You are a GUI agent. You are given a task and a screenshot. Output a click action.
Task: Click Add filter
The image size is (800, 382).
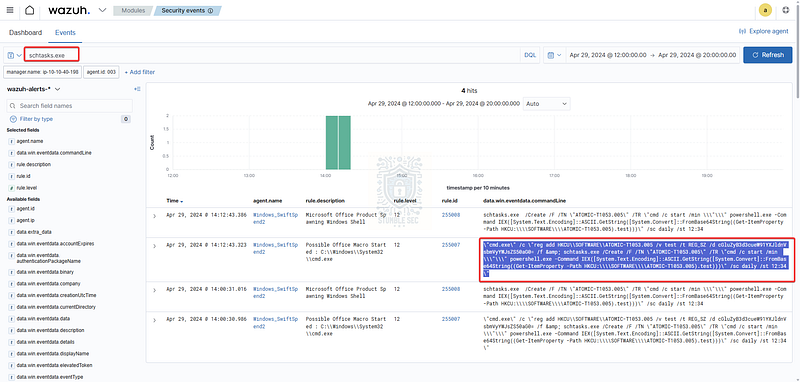(139, 72)
